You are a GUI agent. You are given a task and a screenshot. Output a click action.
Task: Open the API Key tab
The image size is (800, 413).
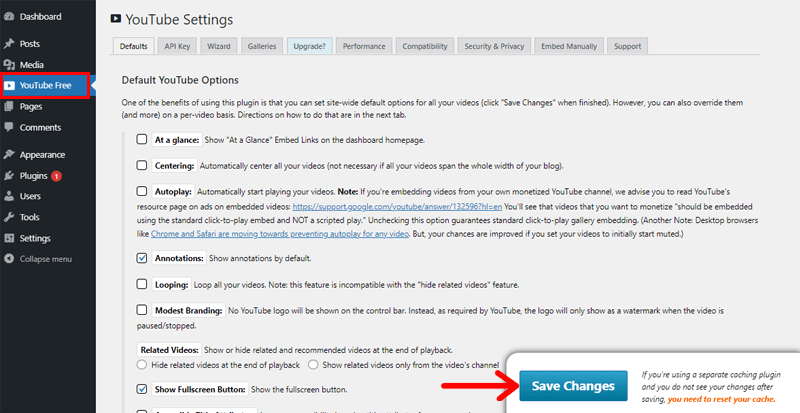(177, 46)
